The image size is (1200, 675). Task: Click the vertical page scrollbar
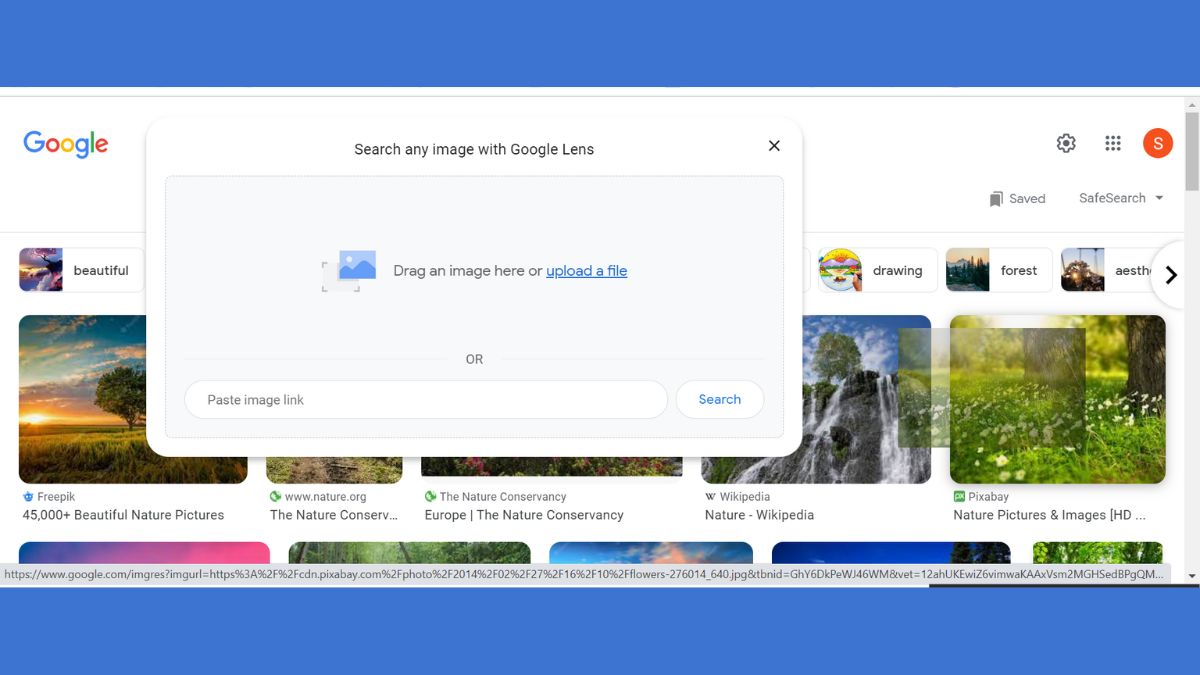point(1191,160)
